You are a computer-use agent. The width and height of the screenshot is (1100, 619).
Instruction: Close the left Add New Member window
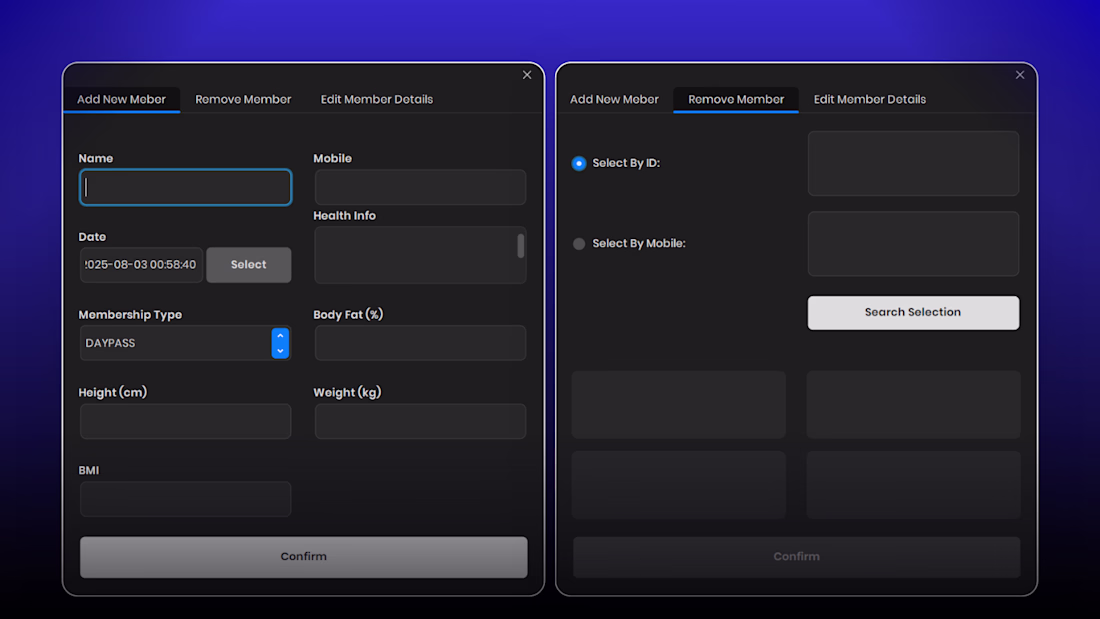click(x=527, y=75)
